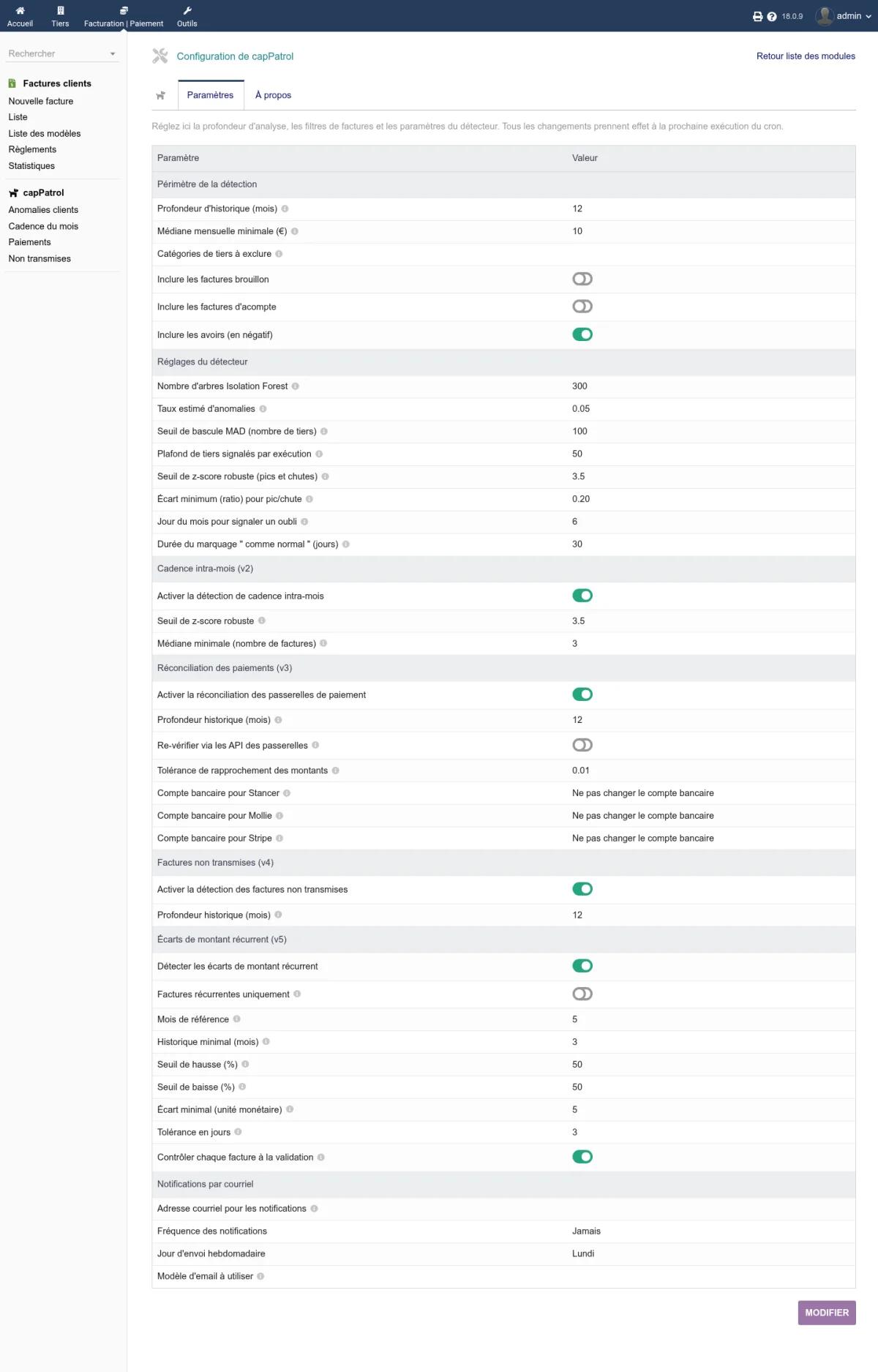
Task: Switch to the À propos tab
Action: pos(273,95)
